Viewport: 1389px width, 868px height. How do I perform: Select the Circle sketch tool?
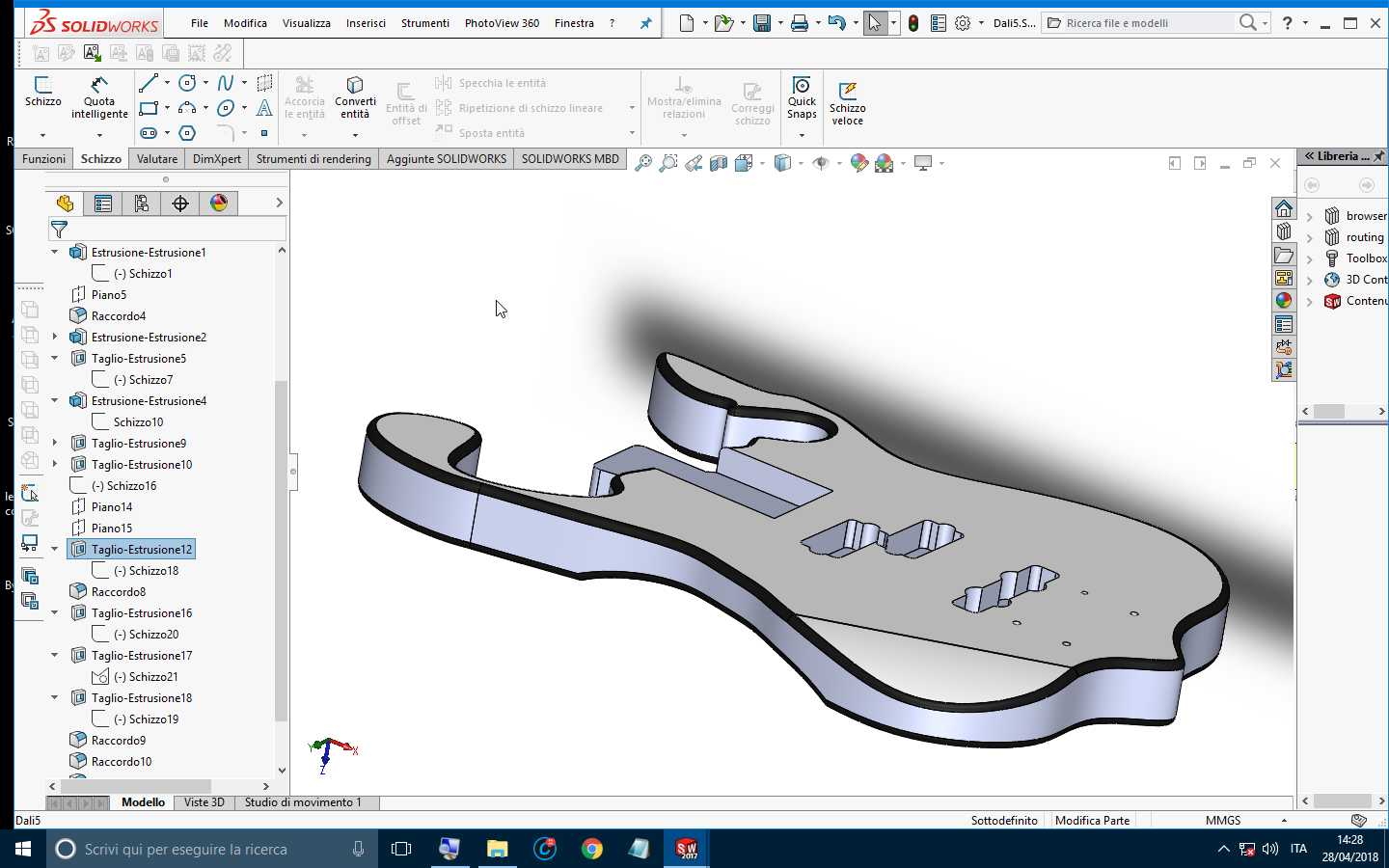coord(187,83)
